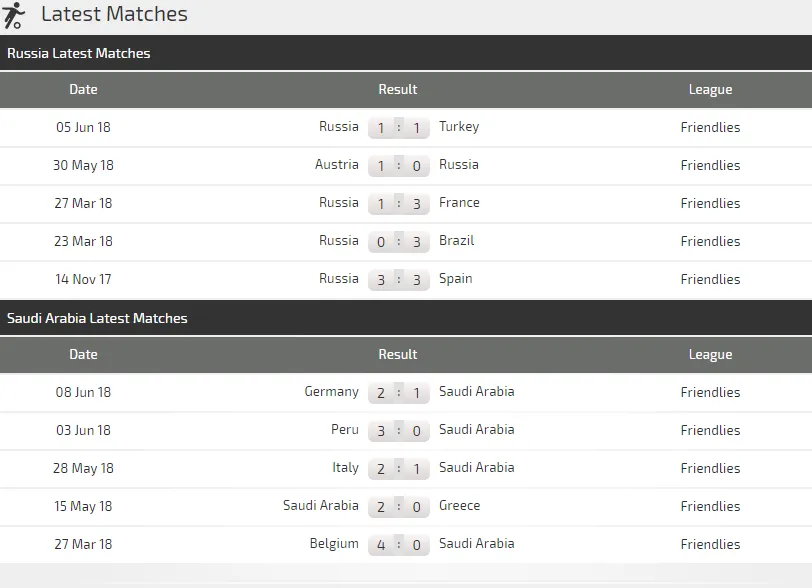The image size is (812, 588).
Task: Open the Austria vs Russia 1:0 score
Action: click(398, 166)
